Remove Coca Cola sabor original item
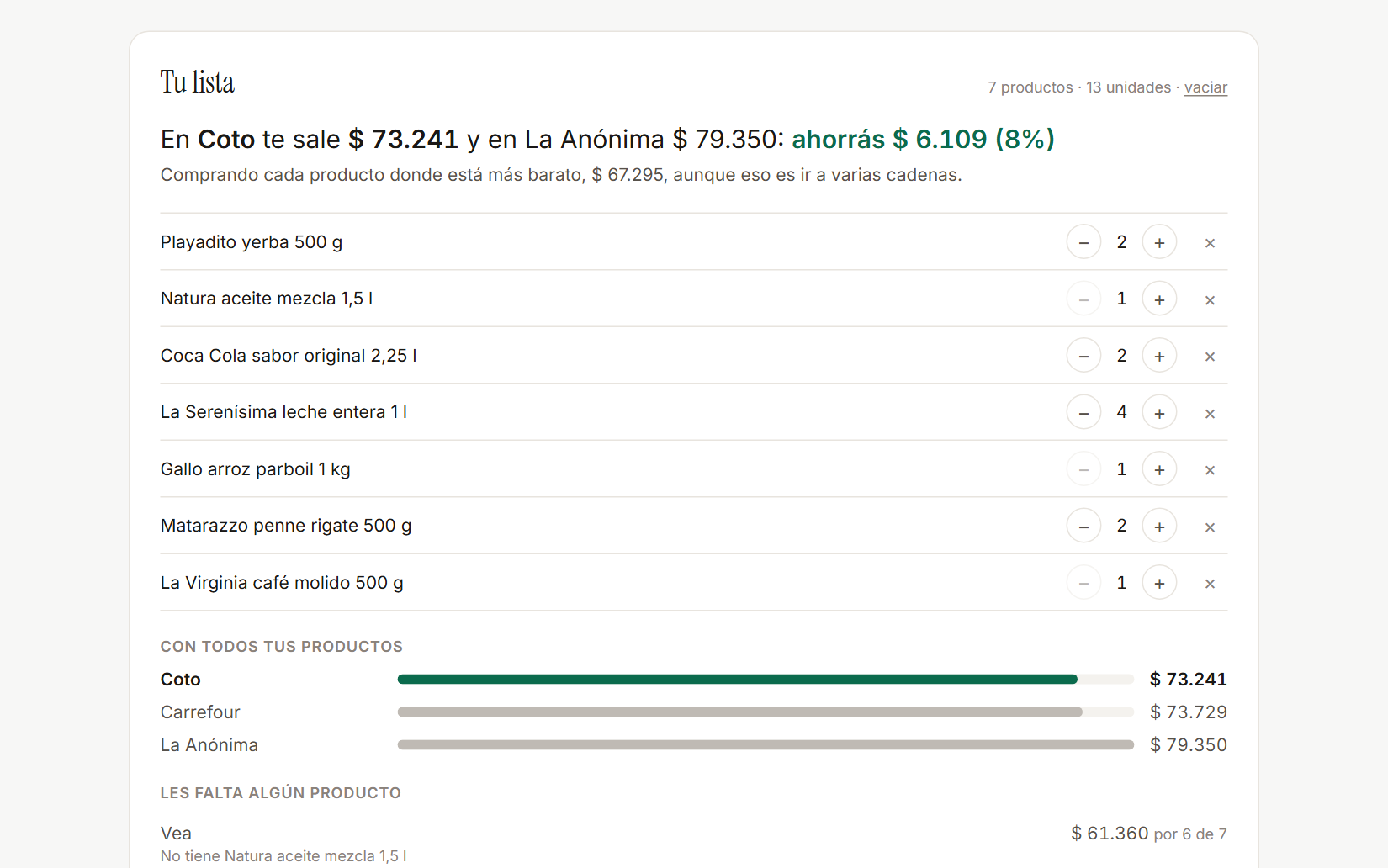This screenshot has height=868, width=1388. coord(1210,357)
